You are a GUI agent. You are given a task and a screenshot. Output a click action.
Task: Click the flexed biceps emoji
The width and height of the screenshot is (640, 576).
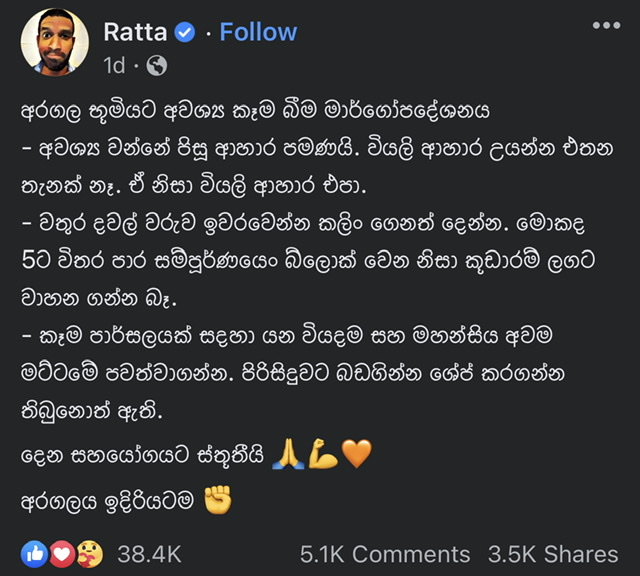pyautogui.click(x=322, y=454)
